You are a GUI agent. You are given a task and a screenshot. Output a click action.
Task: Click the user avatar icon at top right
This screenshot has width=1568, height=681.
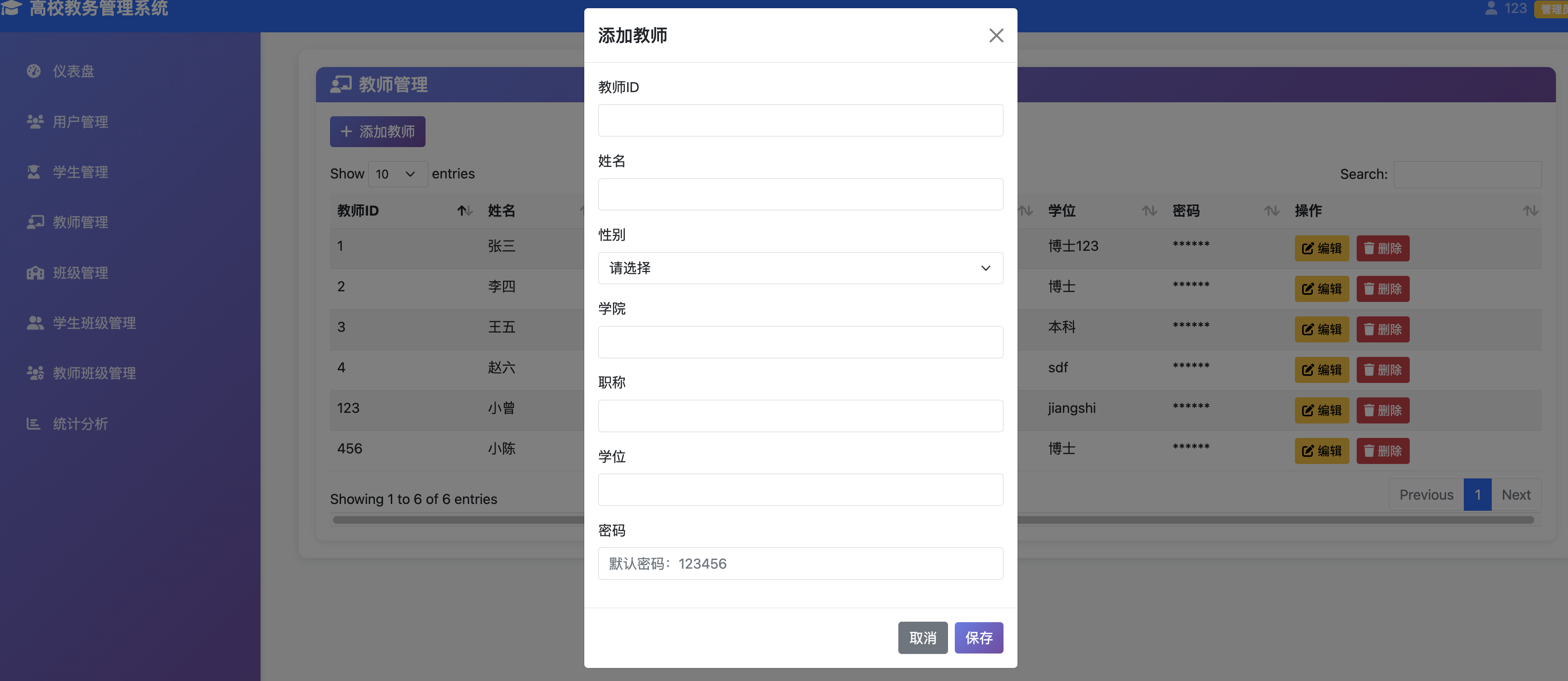pyautogui.click(x=1491, y=9)
